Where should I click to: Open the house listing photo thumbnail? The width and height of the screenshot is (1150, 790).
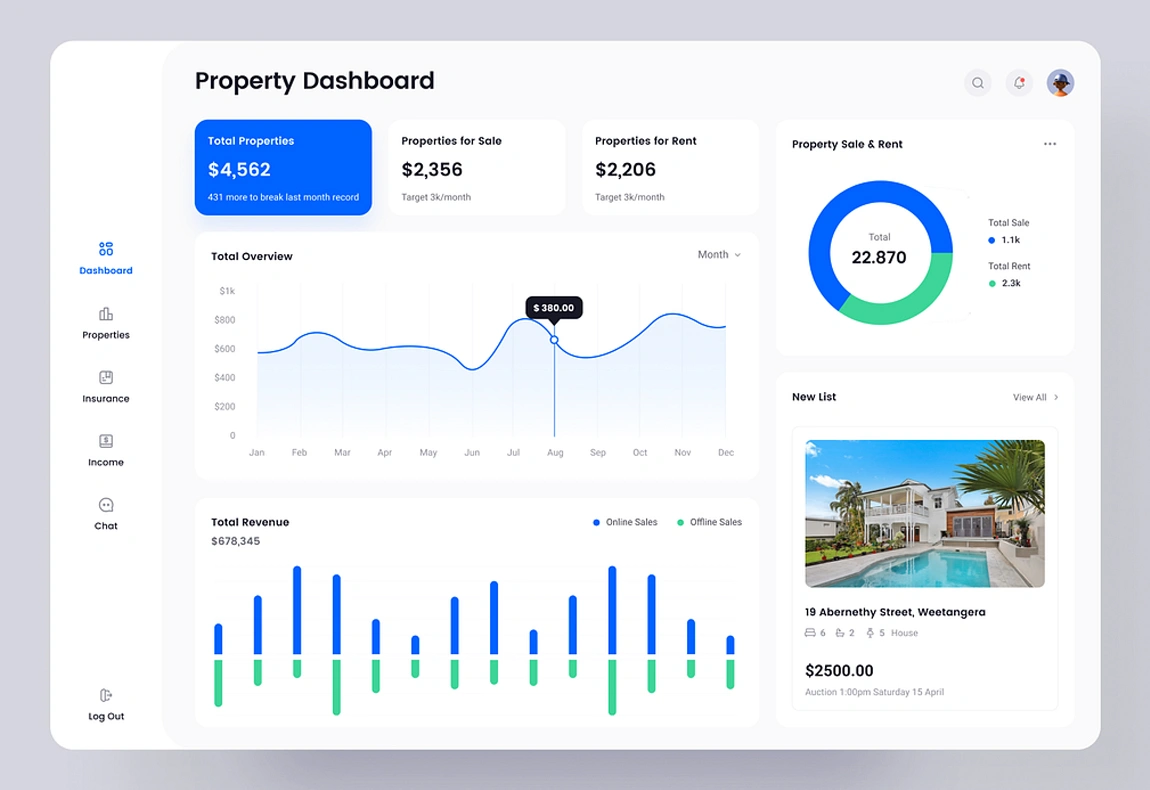coord(925,513)
